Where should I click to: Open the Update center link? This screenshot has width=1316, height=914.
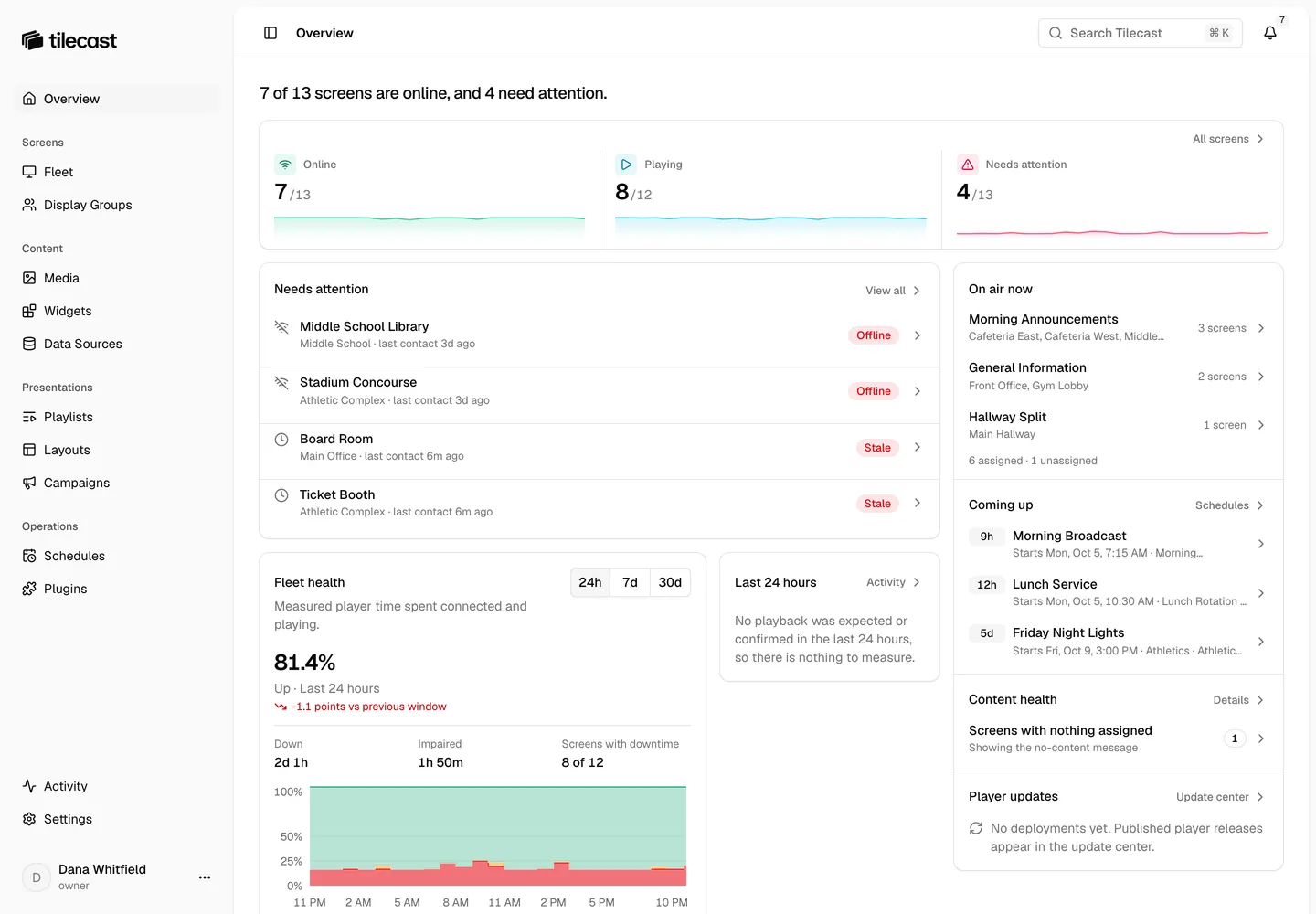coord(1220,797)
